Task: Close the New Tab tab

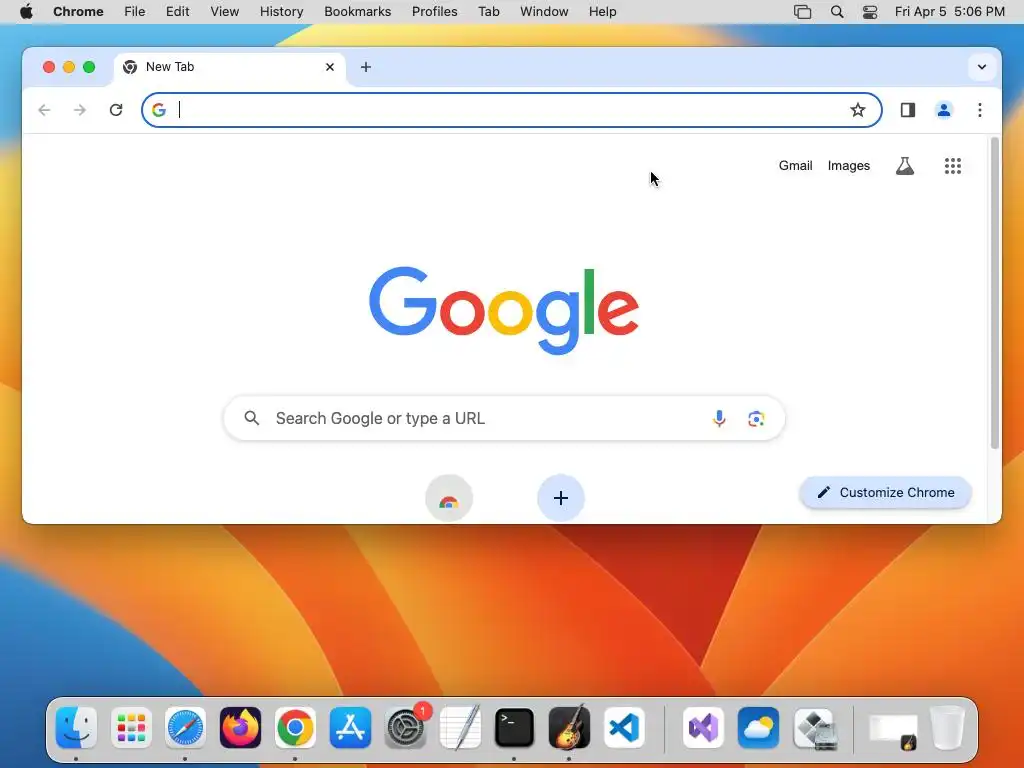Action: tap(330, 67)
